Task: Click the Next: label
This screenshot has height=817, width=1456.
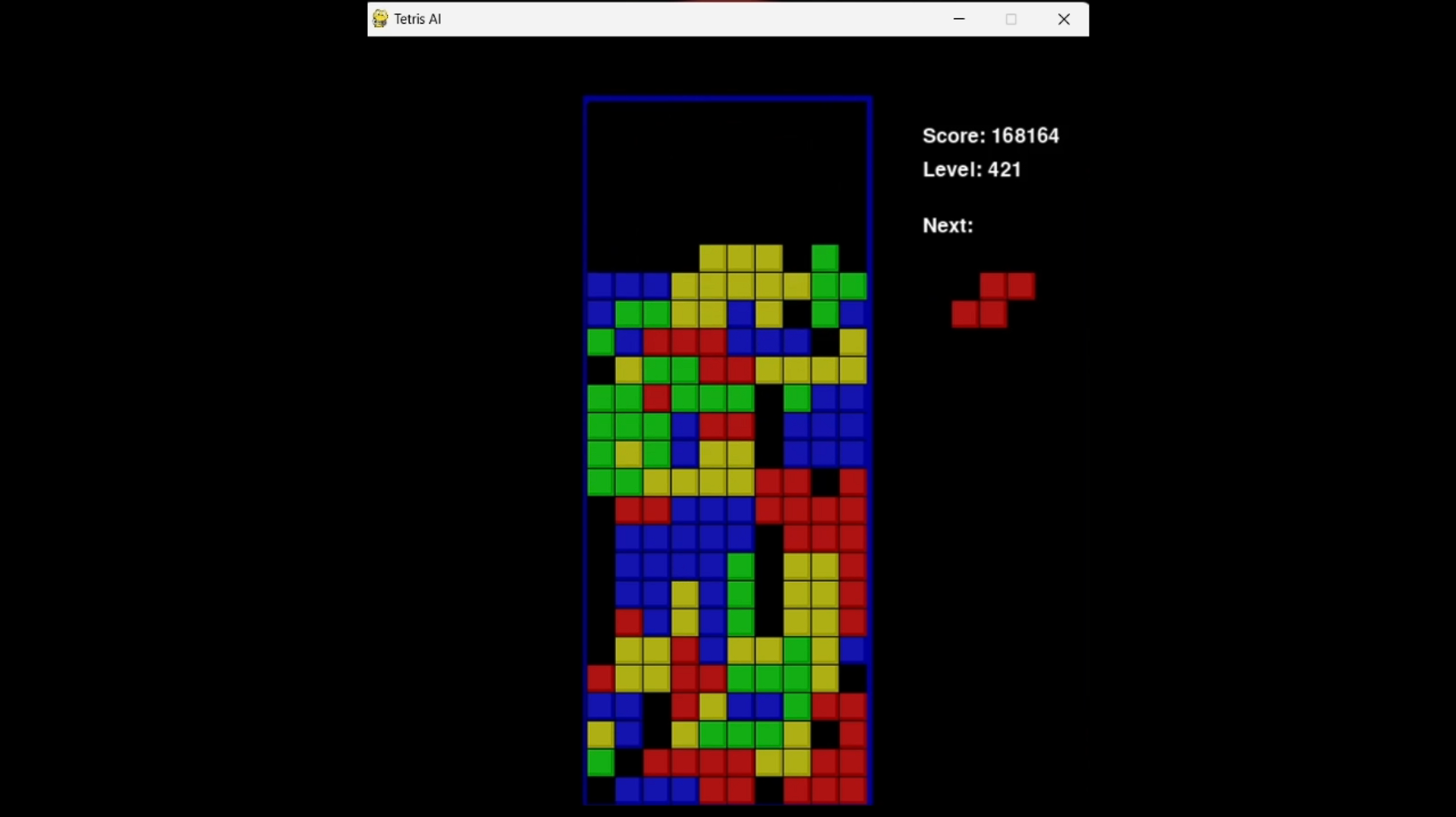Action: (x=948, y=225)
